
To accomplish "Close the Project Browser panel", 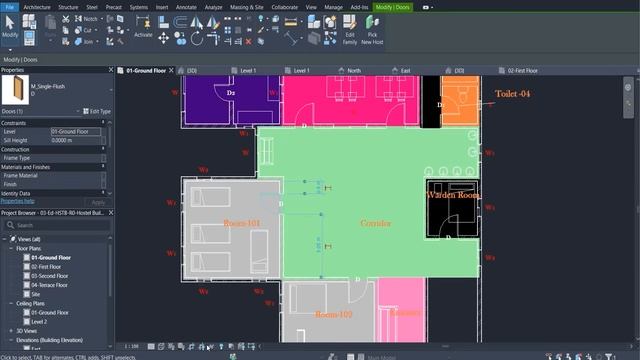I will coord(111,213).
